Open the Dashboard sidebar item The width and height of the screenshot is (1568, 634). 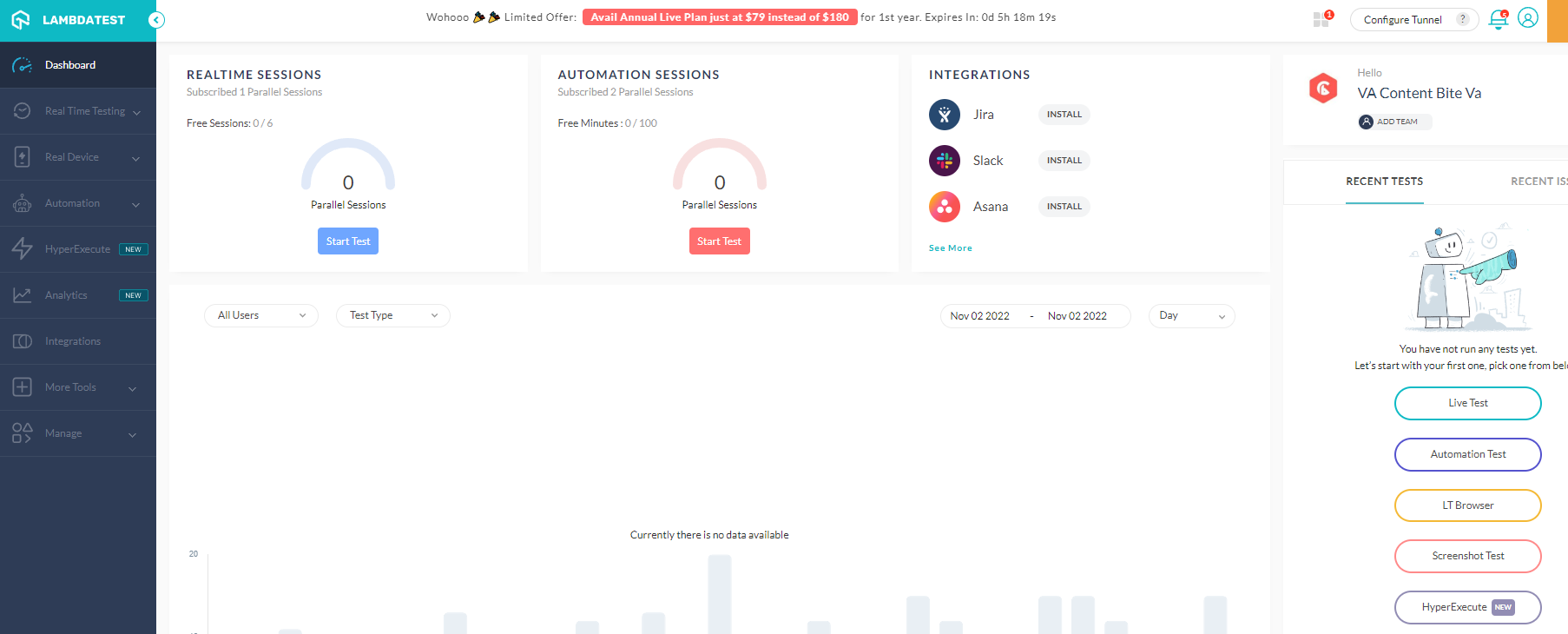78,65
